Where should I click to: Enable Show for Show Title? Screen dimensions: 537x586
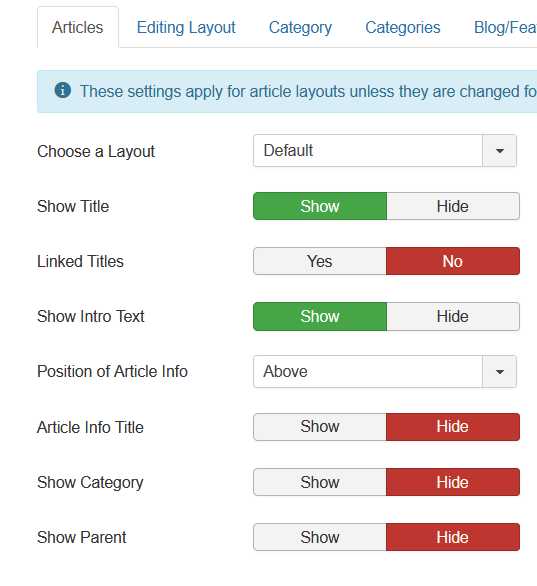pyautogui.click(x=320, y=206)
